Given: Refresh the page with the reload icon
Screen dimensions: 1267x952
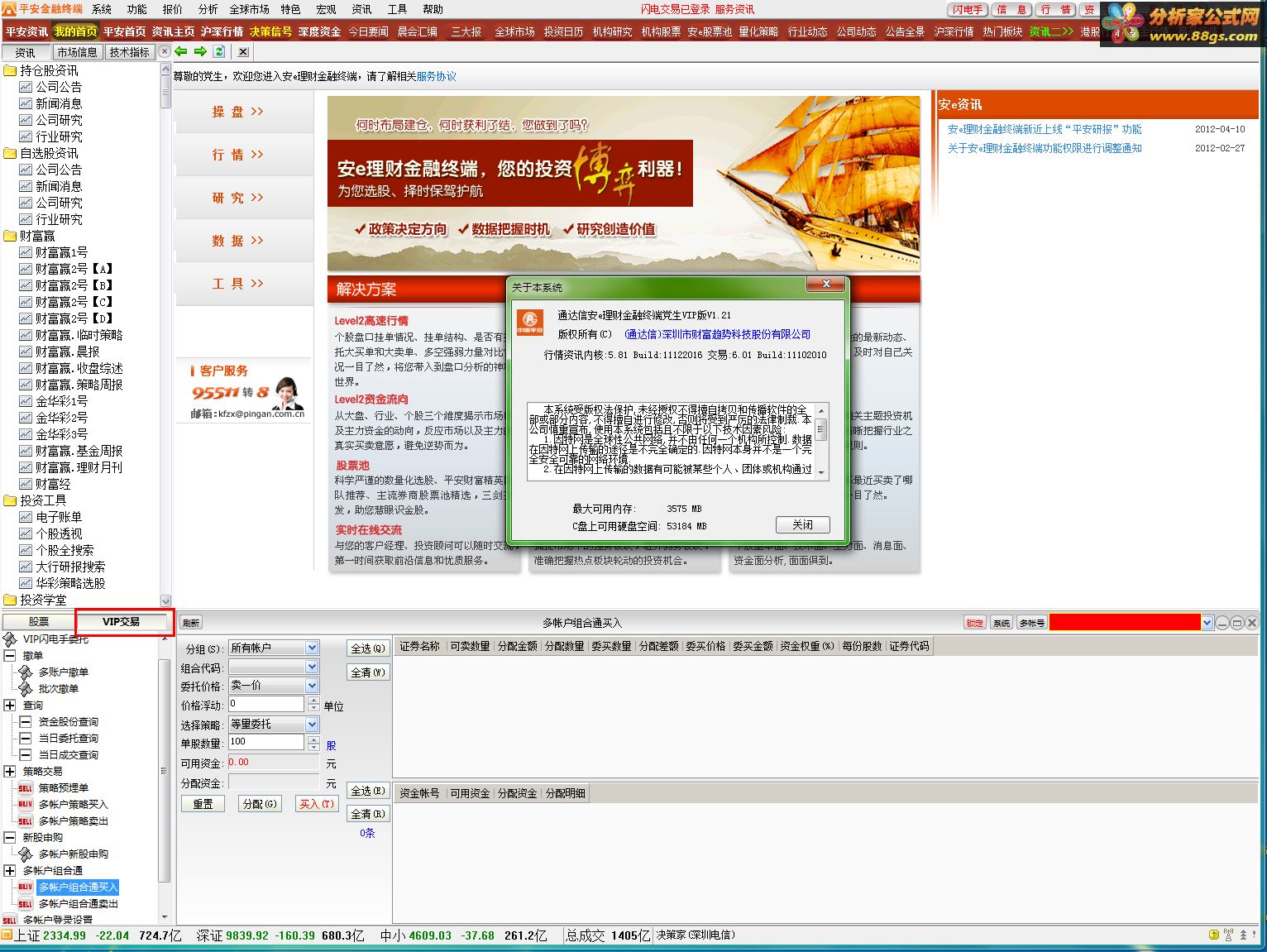Looking at the screenshot, I should coord(218,51).
